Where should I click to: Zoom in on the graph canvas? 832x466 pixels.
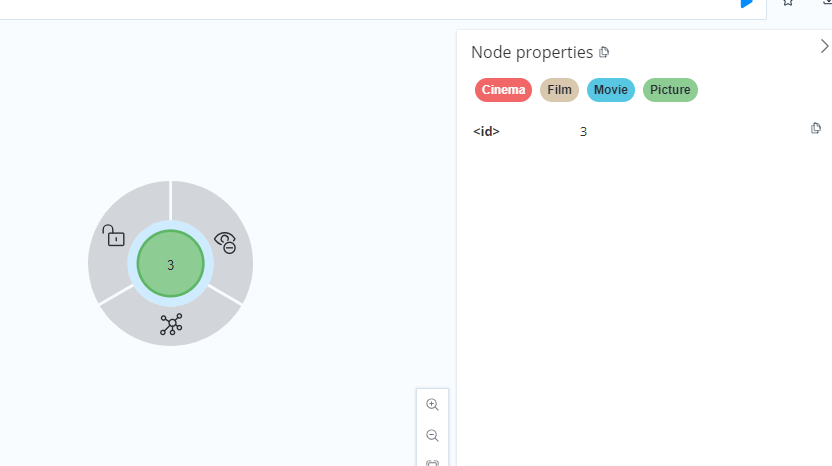point(432,404)
